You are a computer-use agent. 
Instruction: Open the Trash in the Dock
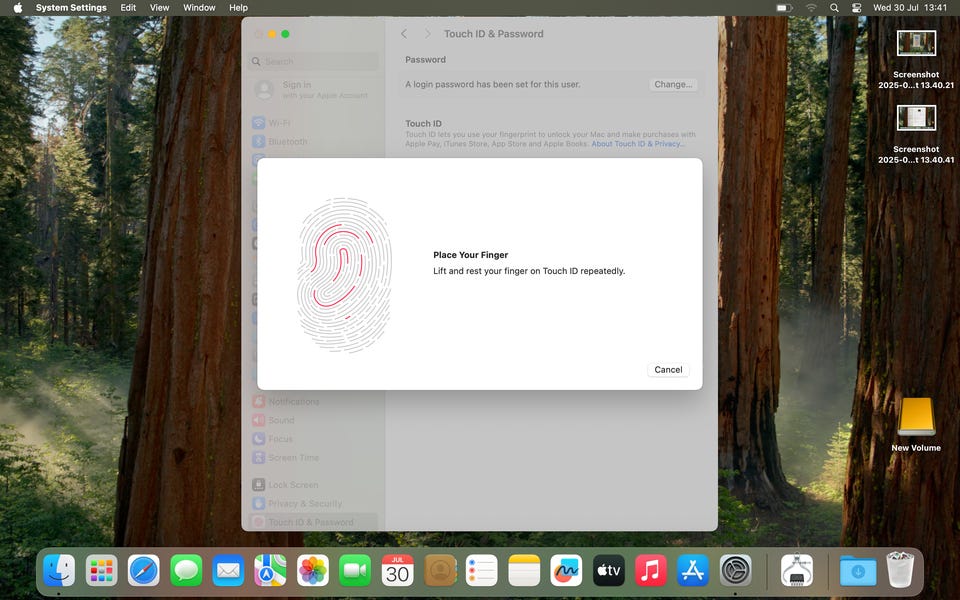(x=900, y=571)
